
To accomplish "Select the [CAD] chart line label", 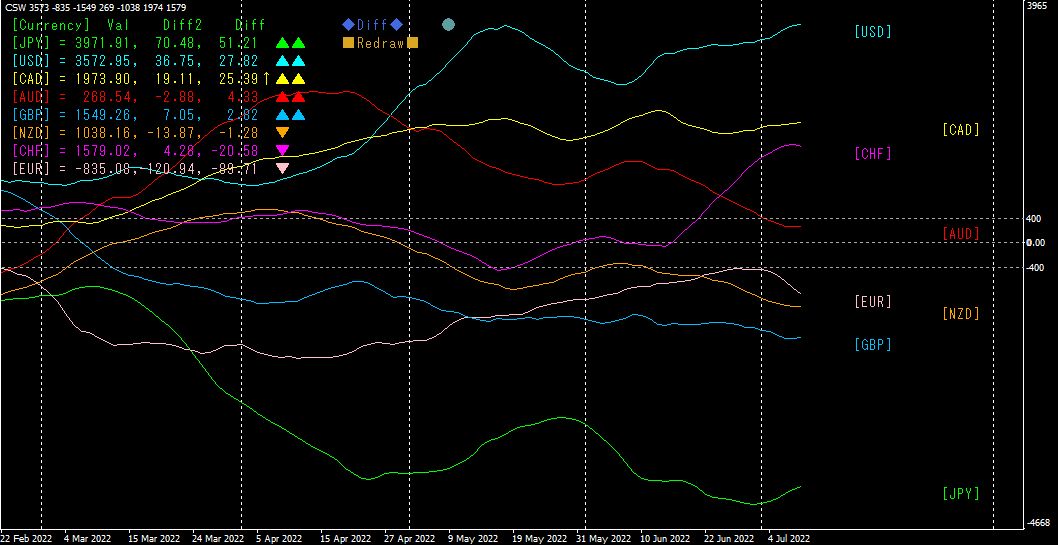I will coord(960,130).
